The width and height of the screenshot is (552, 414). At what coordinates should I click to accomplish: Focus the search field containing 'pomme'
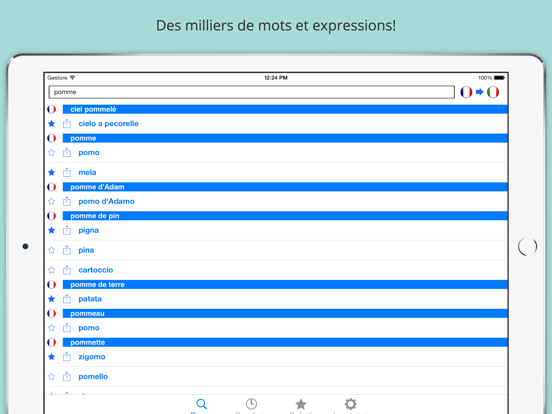(251, 92)
